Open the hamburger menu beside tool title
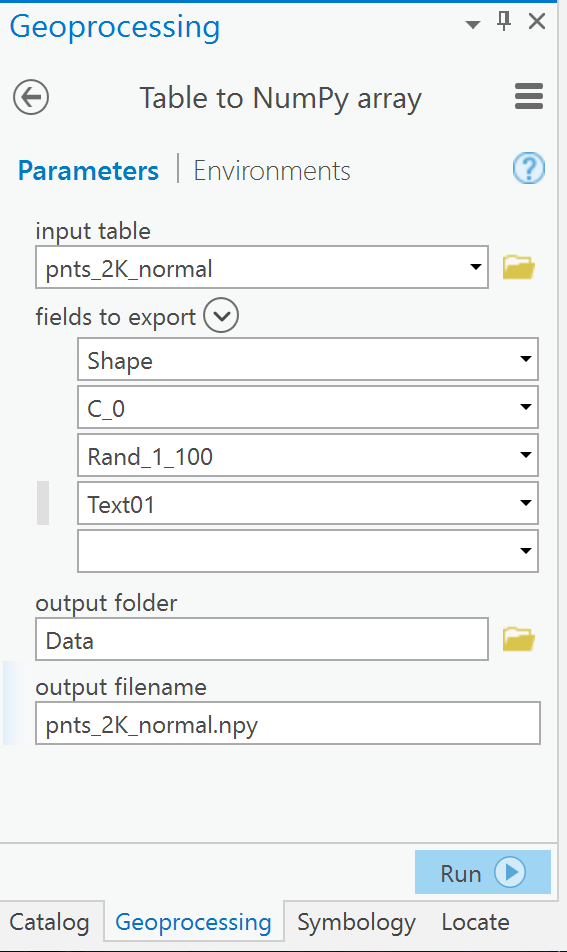The image size is (567, 952). [x=529, y=97]
